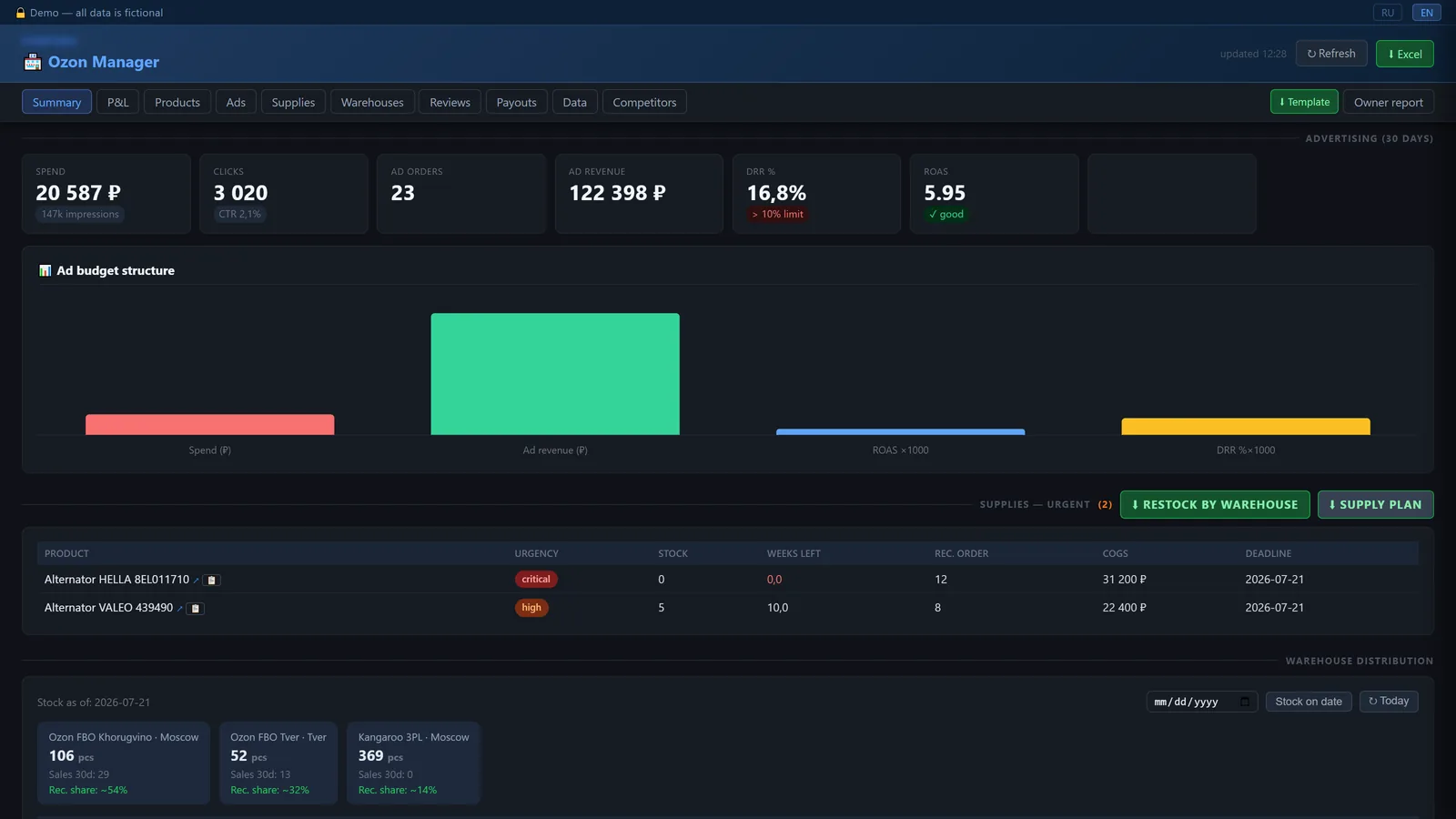Click the Ad Orders 23 metric card

pyautogui.click(x=461, y=194)
